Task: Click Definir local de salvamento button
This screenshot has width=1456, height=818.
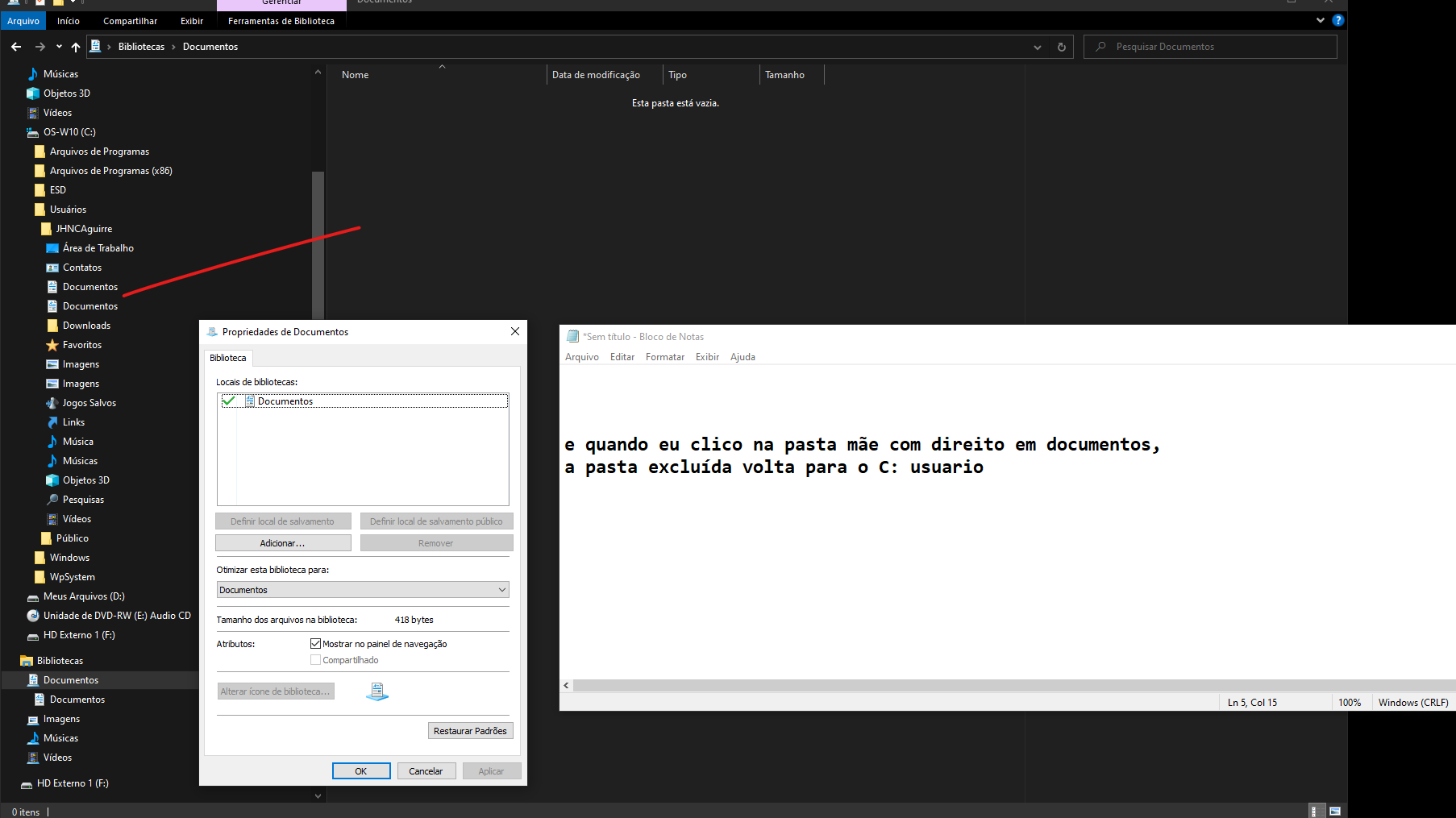Action: point(283,521)
